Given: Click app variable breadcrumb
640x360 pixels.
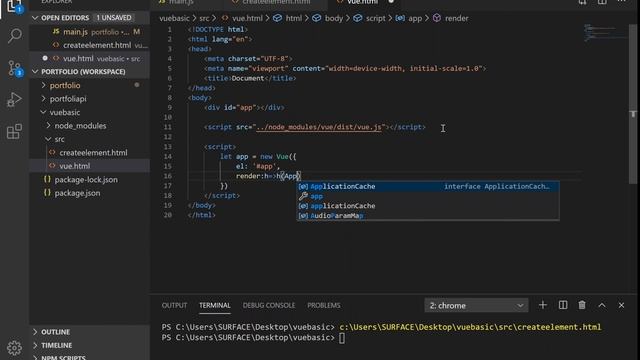Looking at the screenshot, I should tap(409, 18).
